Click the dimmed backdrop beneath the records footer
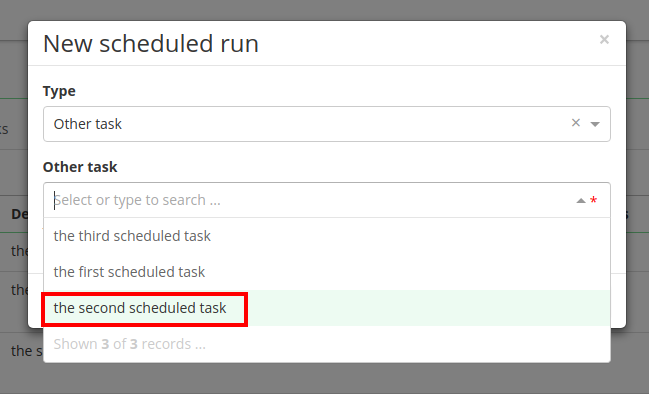This screenshot has width=649, height=394. [x=324, y=379]
